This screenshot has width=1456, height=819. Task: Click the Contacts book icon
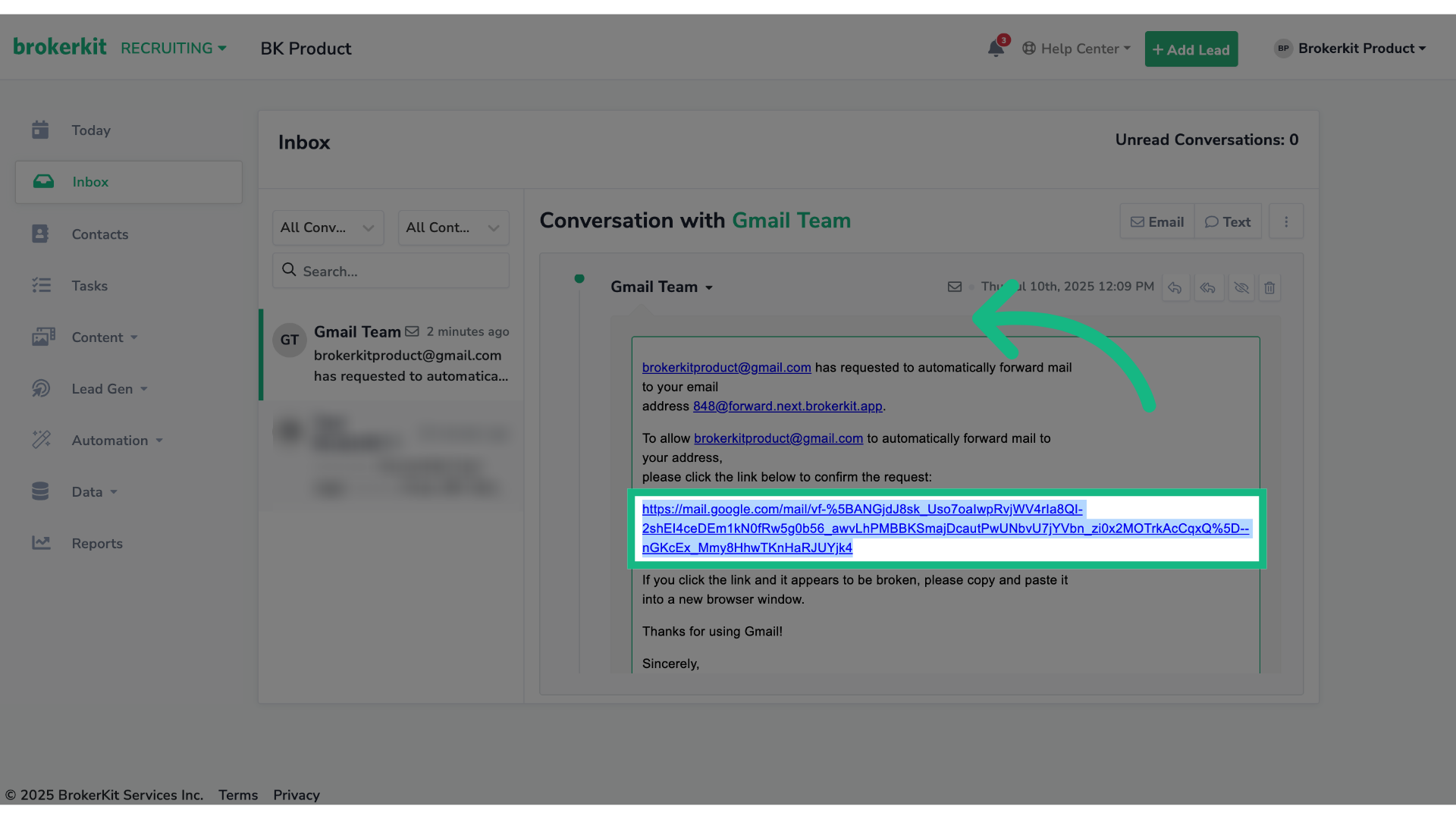40,234
